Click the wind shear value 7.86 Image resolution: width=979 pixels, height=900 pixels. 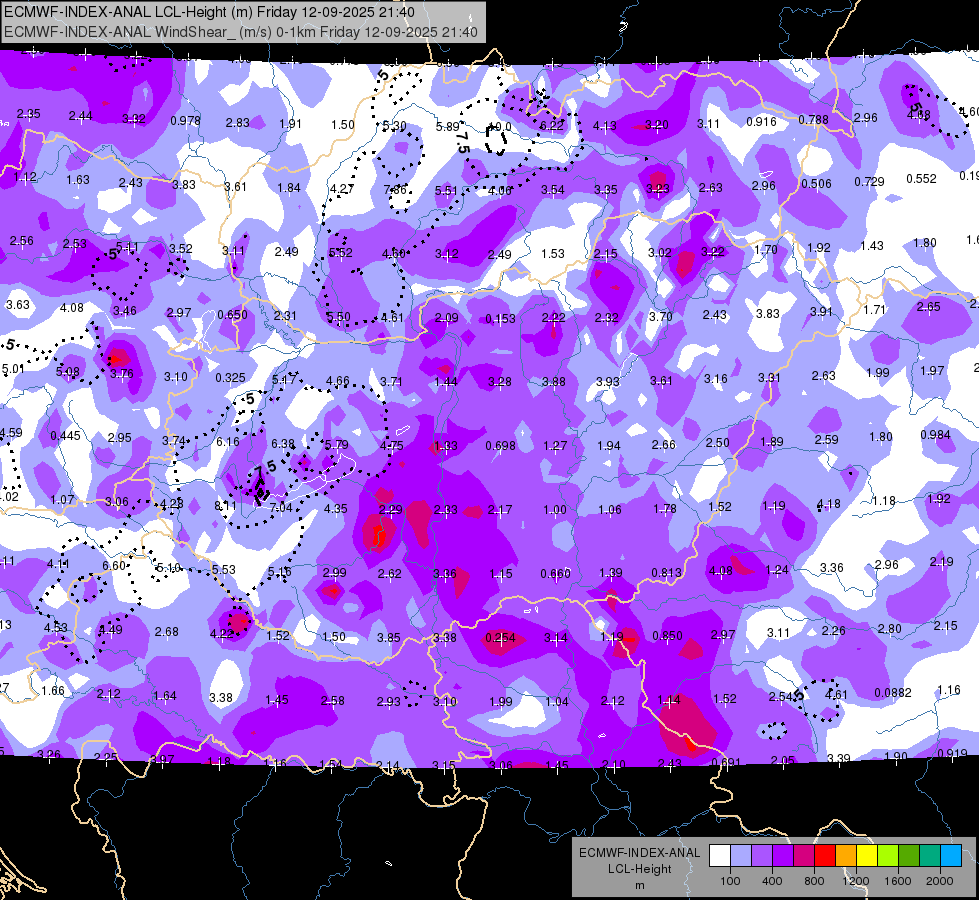(395, 189)
